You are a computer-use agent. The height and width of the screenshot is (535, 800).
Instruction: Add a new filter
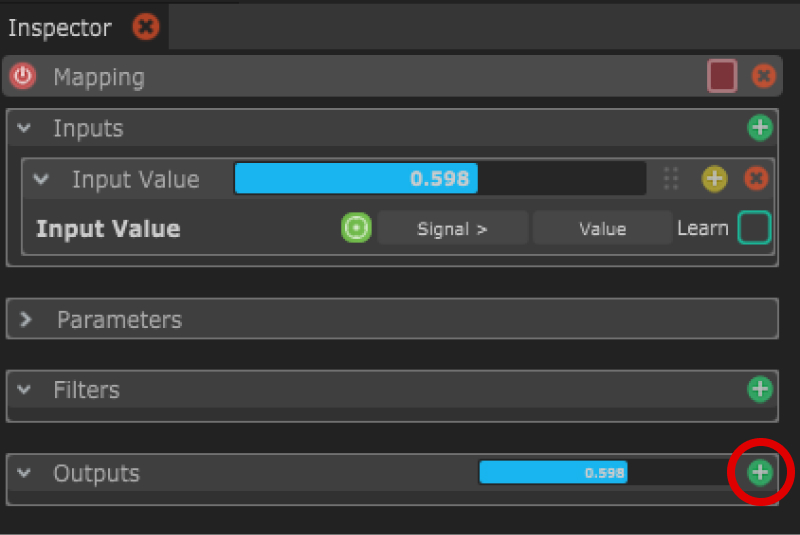coord(760,389)
